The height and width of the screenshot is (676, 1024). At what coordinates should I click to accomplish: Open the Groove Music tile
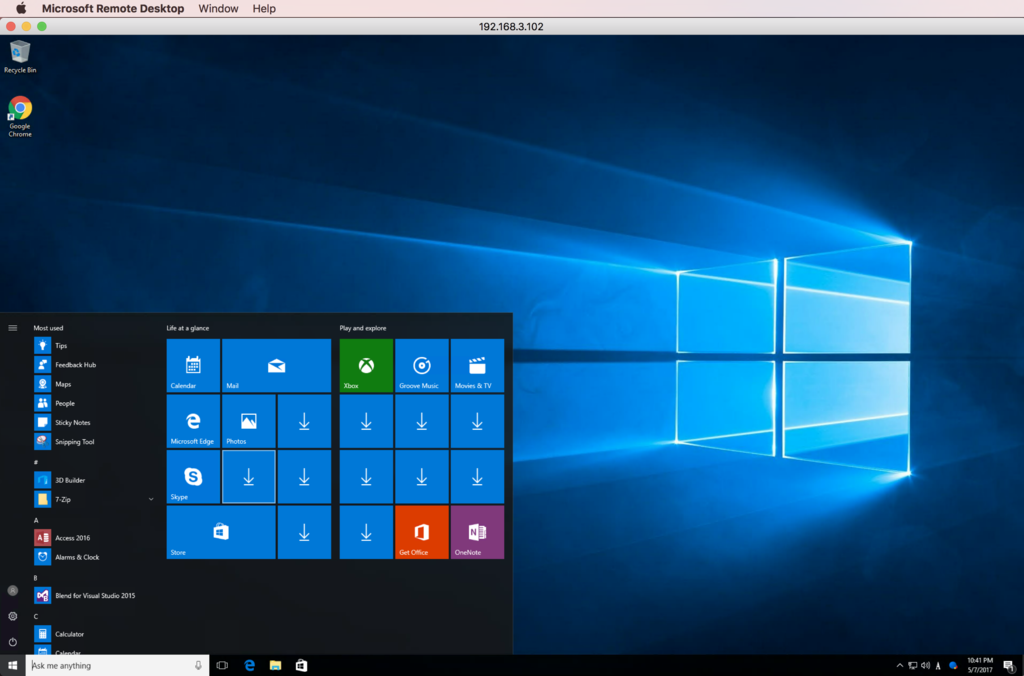pos(422,365)
